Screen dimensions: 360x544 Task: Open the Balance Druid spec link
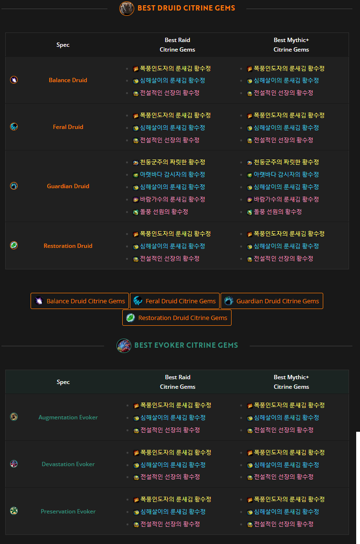point(68,80)
